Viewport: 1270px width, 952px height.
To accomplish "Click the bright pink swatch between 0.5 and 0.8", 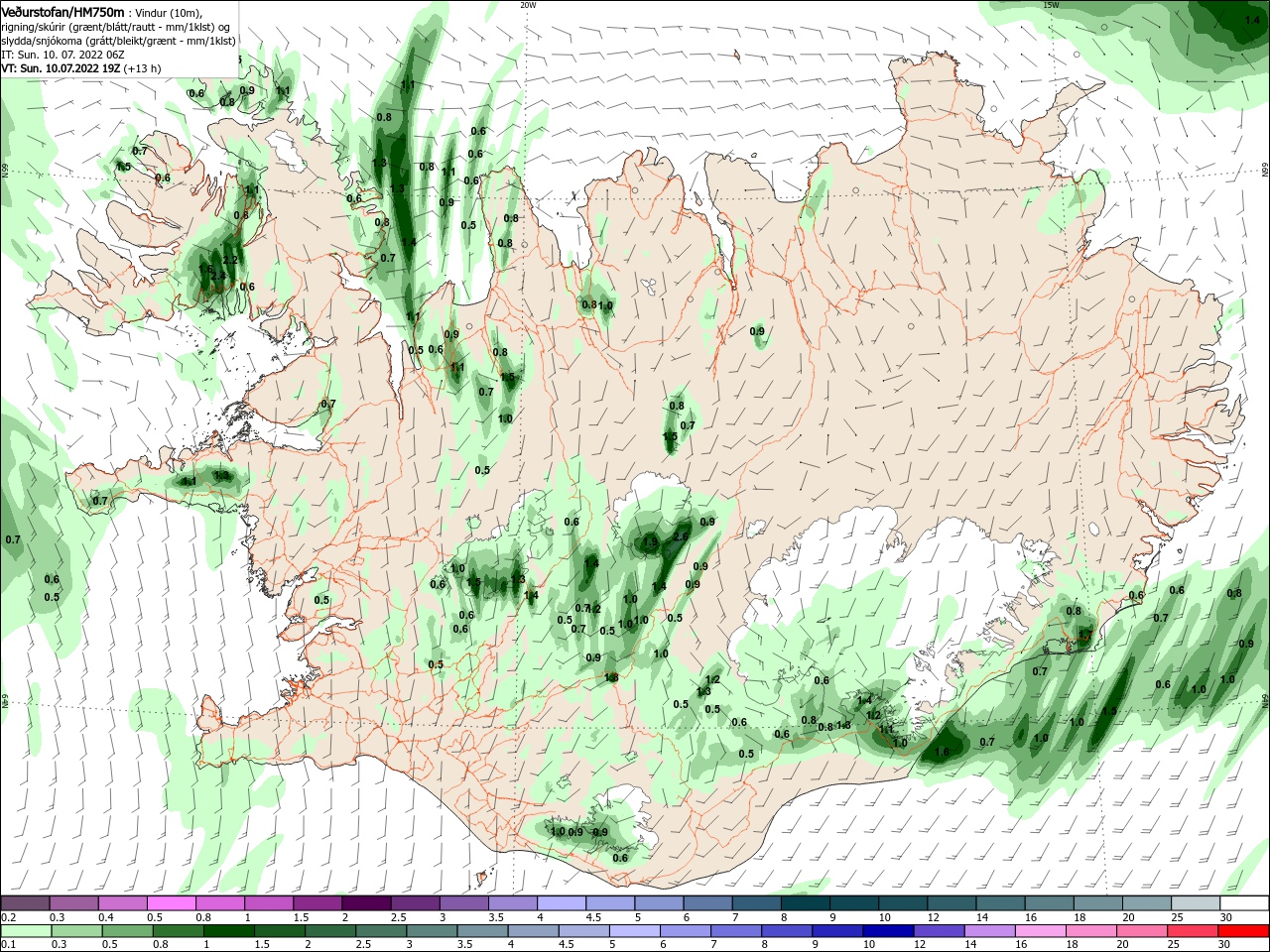I will pos(171,903).
